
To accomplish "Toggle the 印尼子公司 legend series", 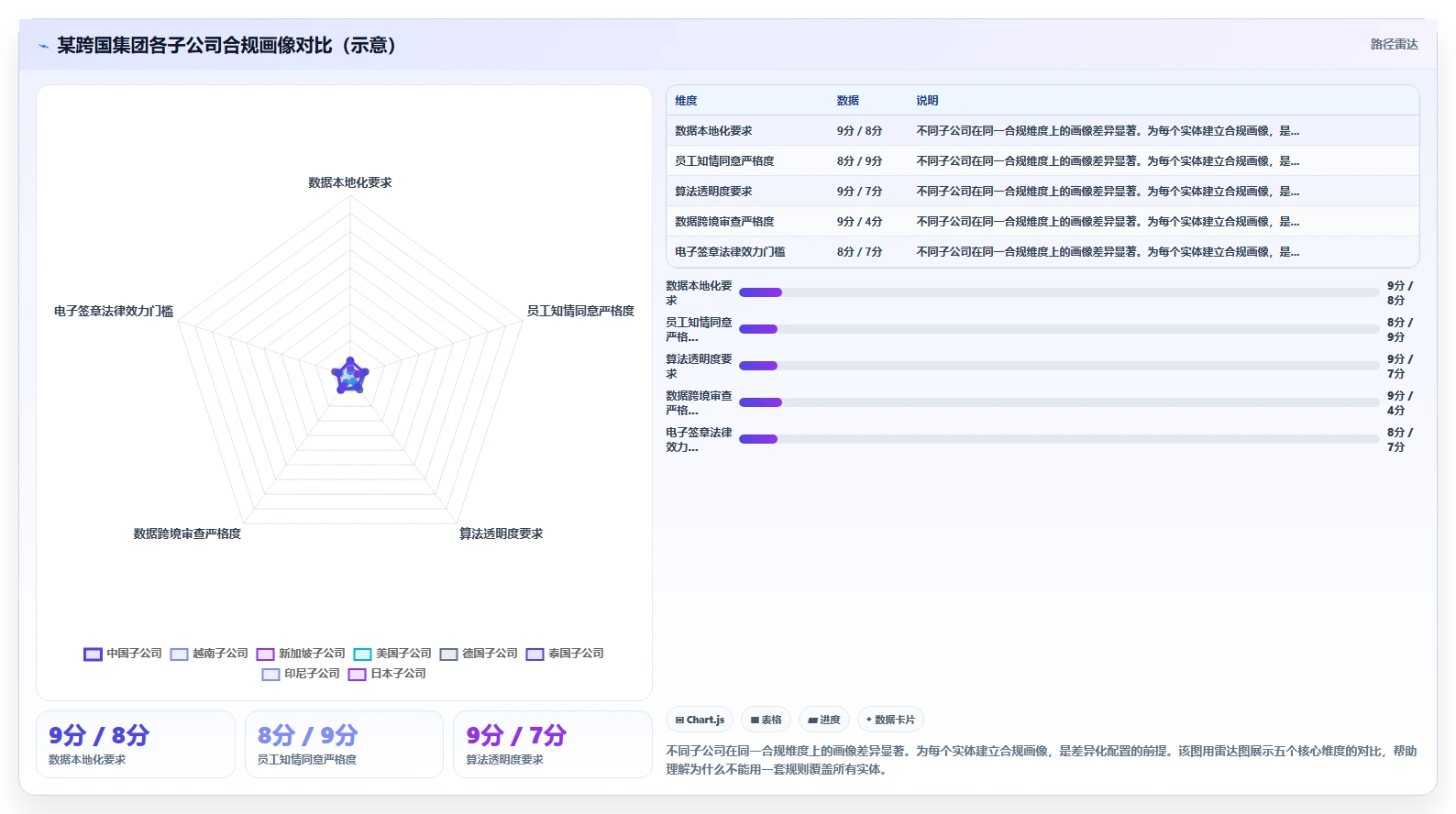I will pos(301,674).
